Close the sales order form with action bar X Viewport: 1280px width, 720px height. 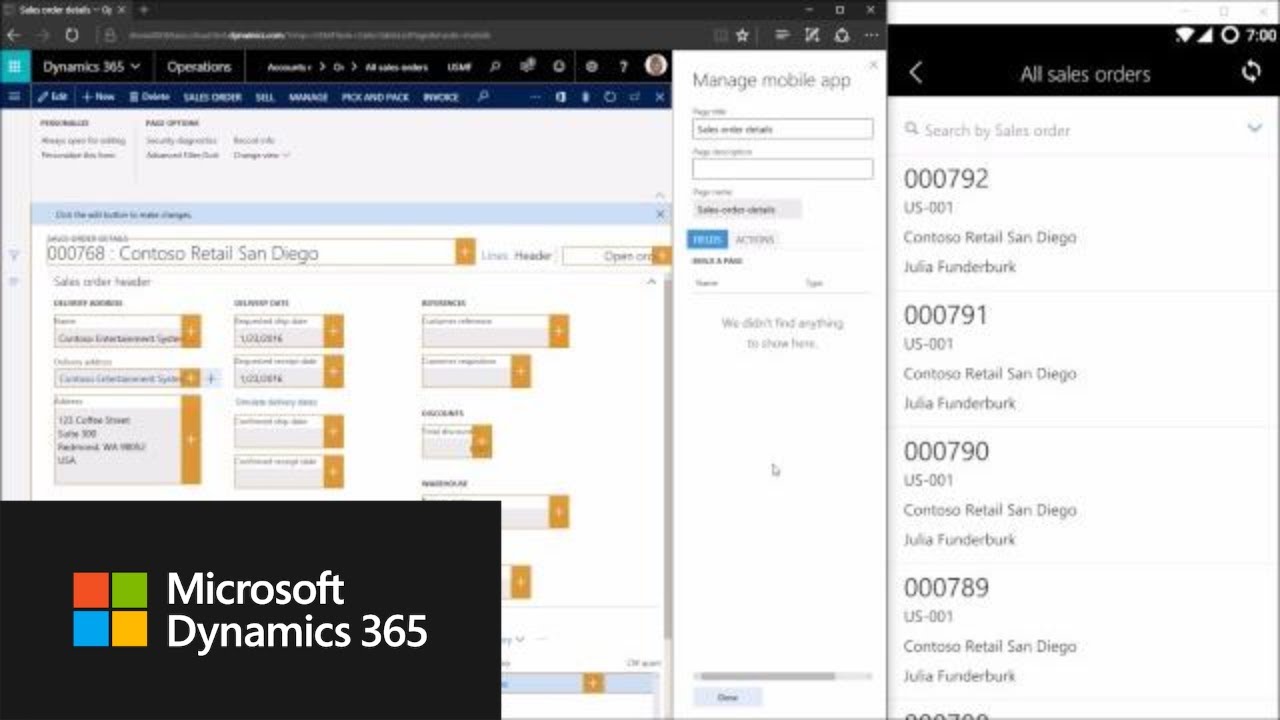coord(659,97)
